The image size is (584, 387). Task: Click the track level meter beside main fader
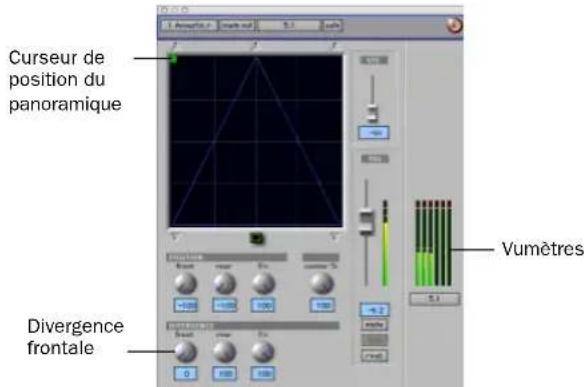[385, 243]
